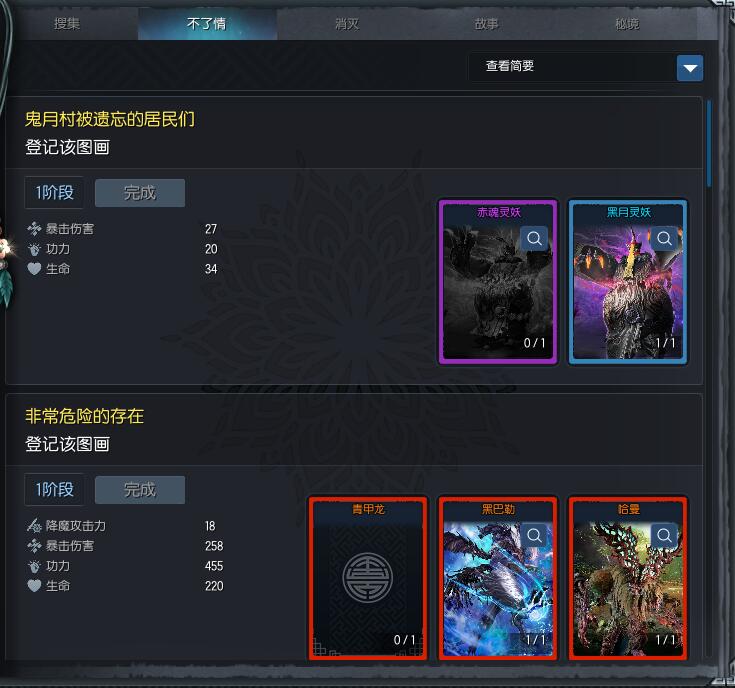The height and width of the screenshot is (688, 735).
Task: Switch to the 消灭 tab
Action: click(x=347, y=23)
